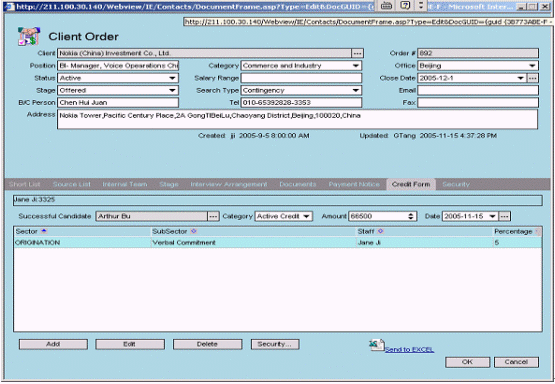Open the Close Date calendar ellipsis button
Viewport: 555px width, 384px height.
pyautogui.click(x=532, y=78)
